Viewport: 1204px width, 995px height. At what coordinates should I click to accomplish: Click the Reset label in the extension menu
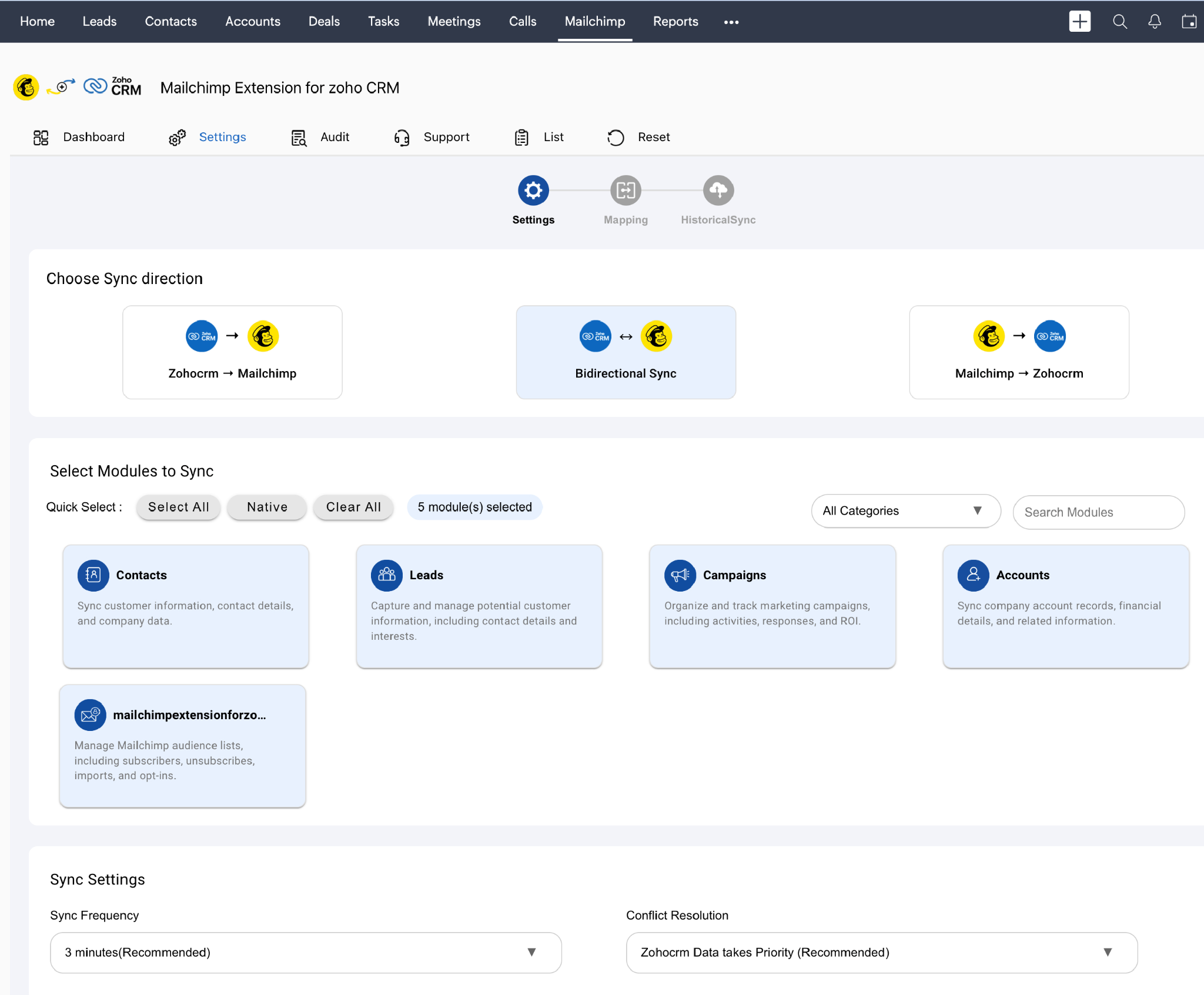654,137
